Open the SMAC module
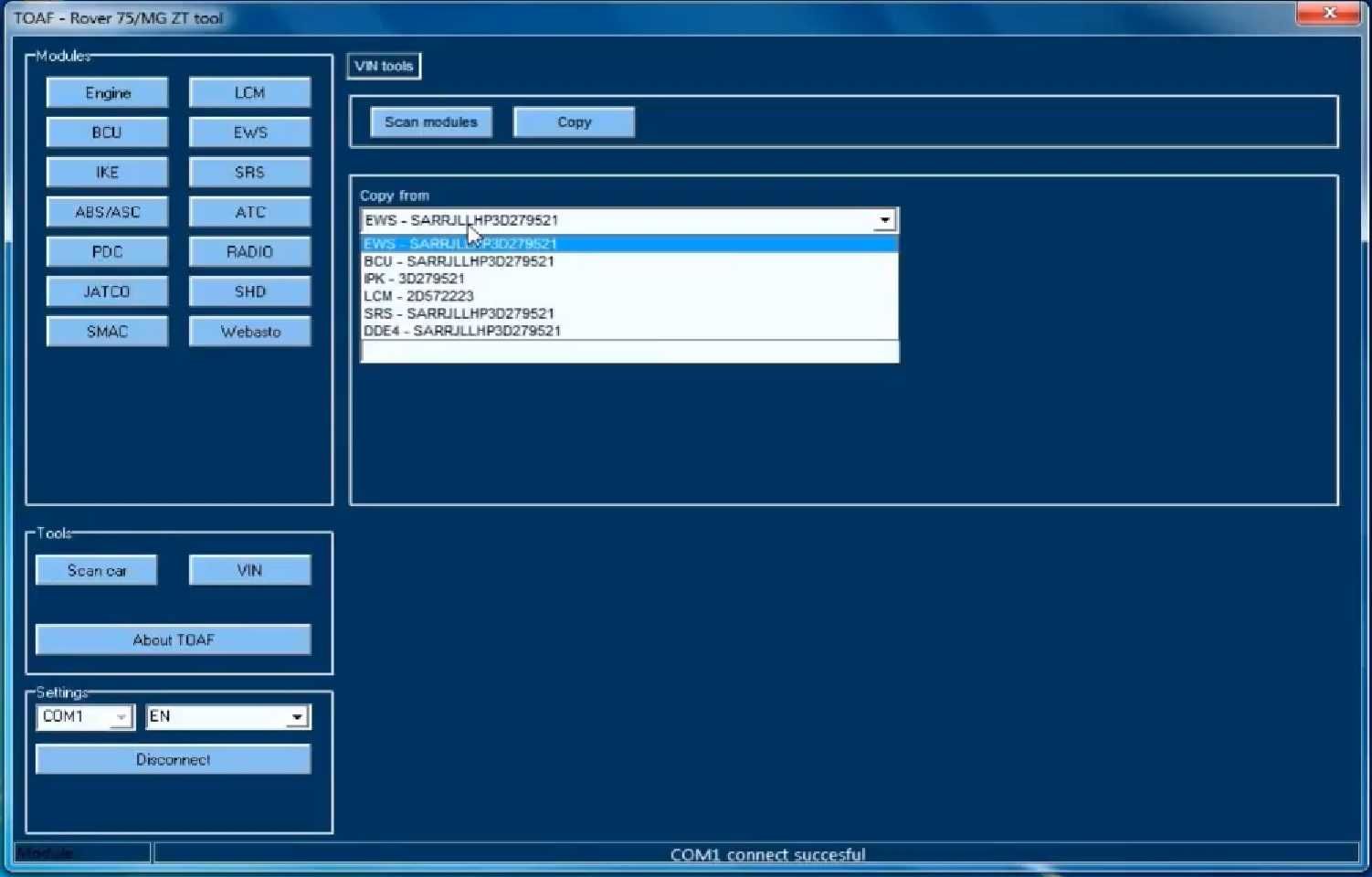1372x877 pixels. 107,332
